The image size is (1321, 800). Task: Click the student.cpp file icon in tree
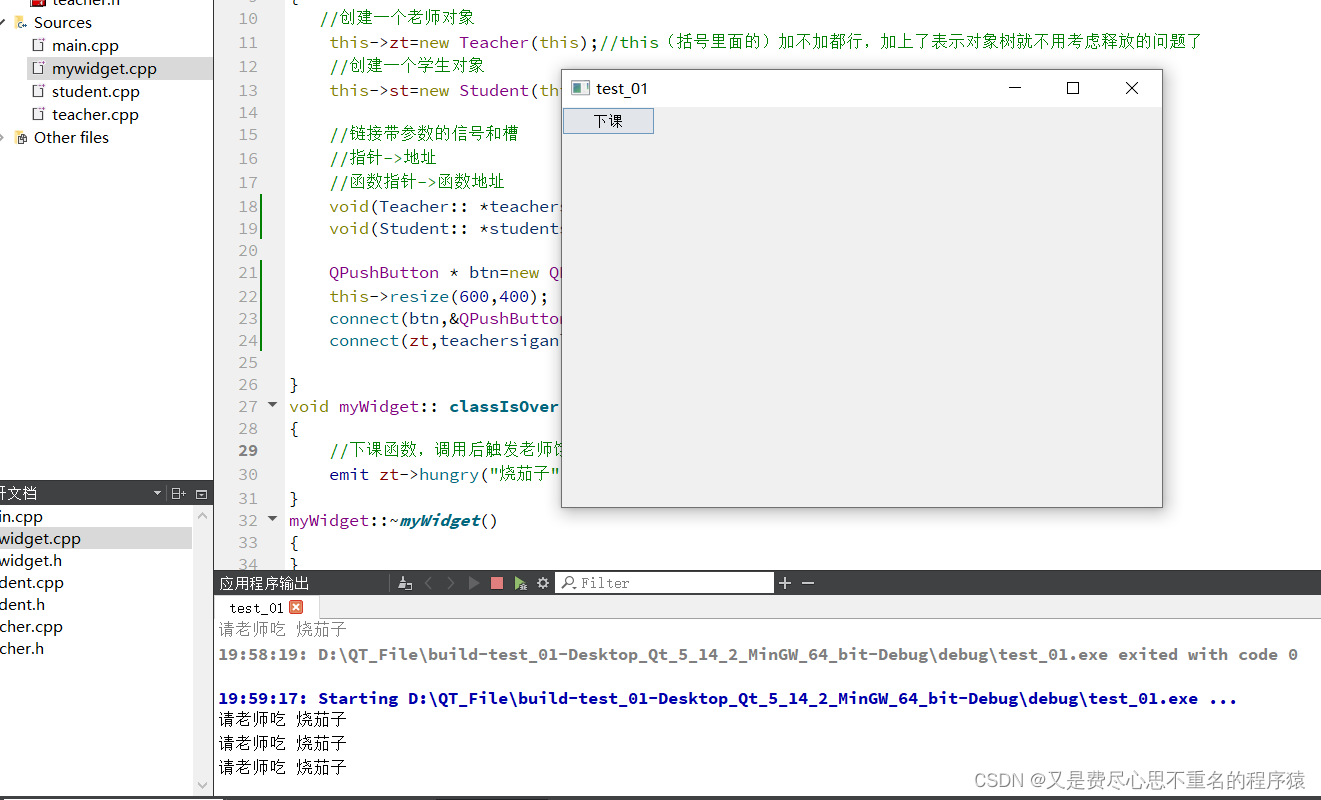point(39,91)
